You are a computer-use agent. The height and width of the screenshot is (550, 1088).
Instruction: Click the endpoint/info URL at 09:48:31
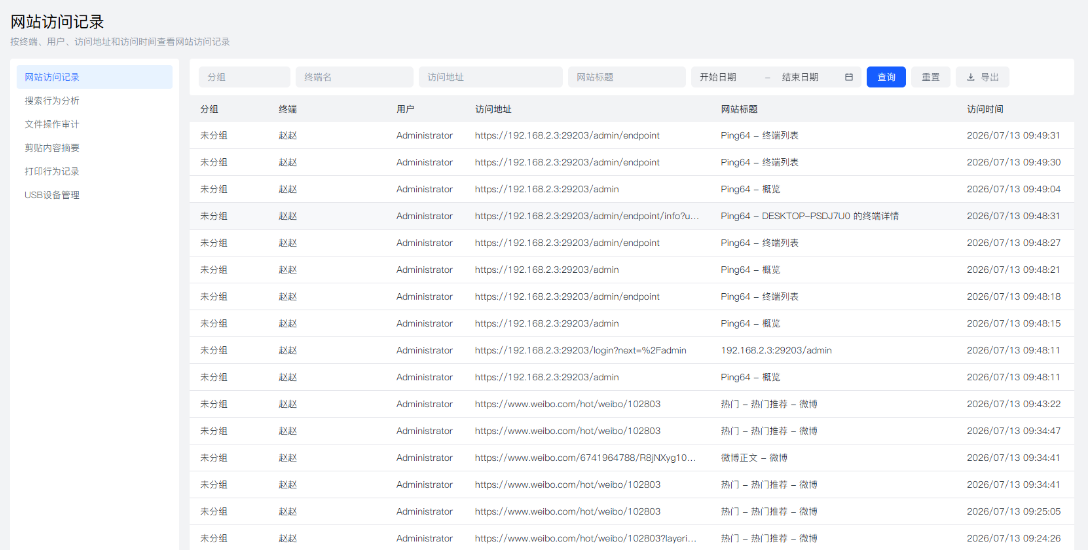[587, 216]
